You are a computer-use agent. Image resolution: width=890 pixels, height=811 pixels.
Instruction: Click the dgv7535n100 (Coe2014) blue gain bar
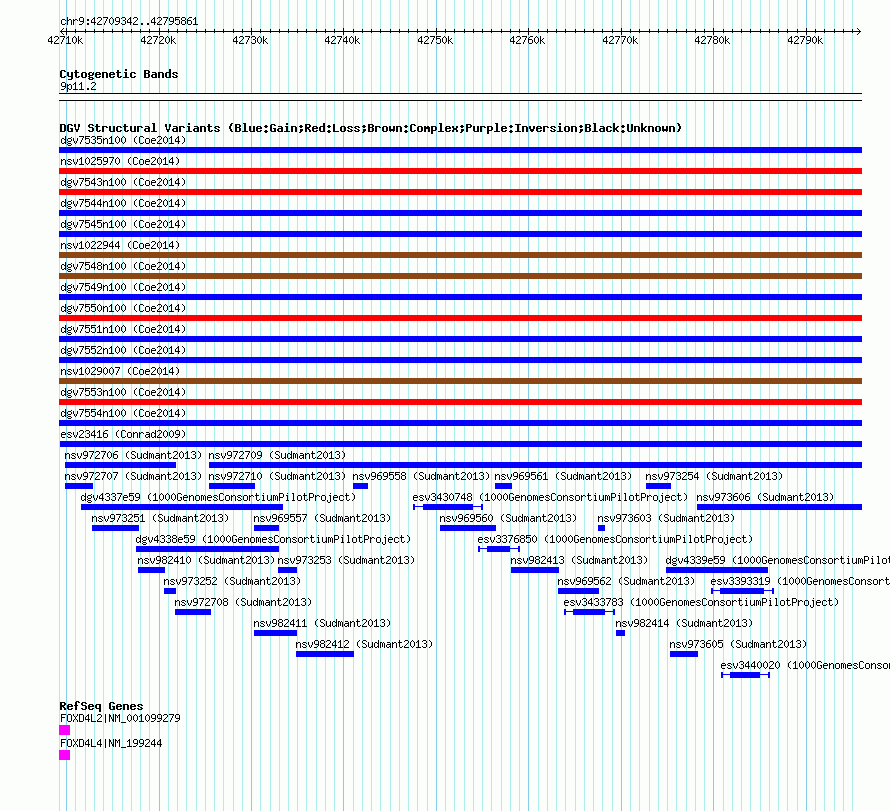(x=460, y=150)
